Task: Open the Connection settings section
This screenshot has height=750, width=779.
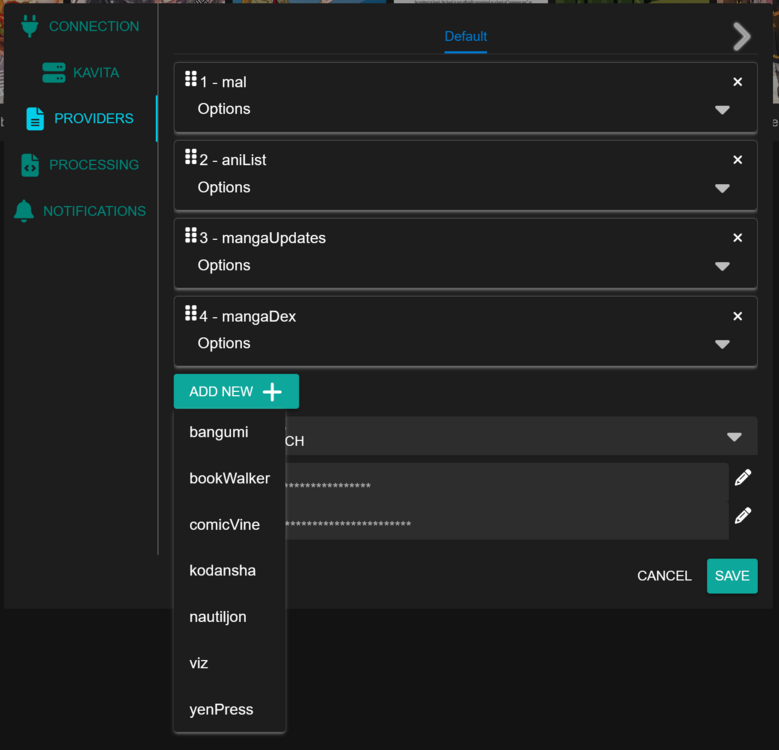Action: pos(79,26)
